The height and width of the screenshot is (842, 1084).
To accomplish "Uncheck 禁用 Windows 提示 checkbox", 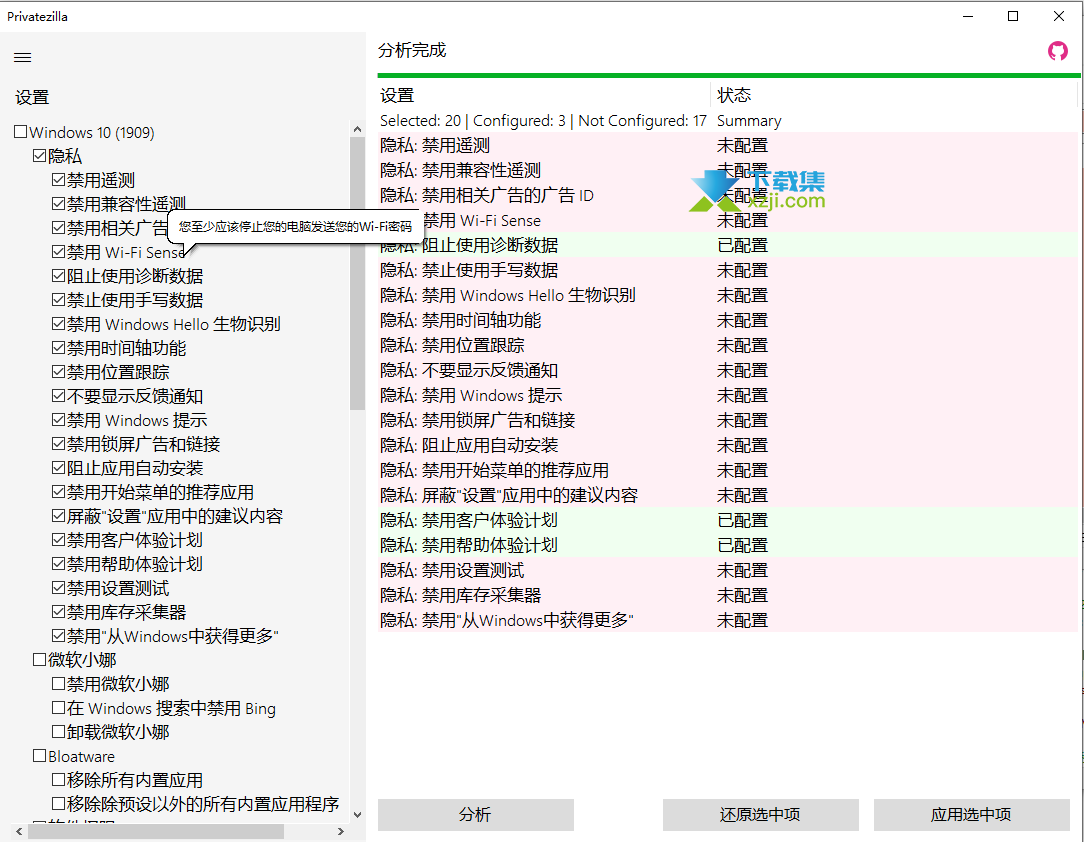I will [59, 420].
